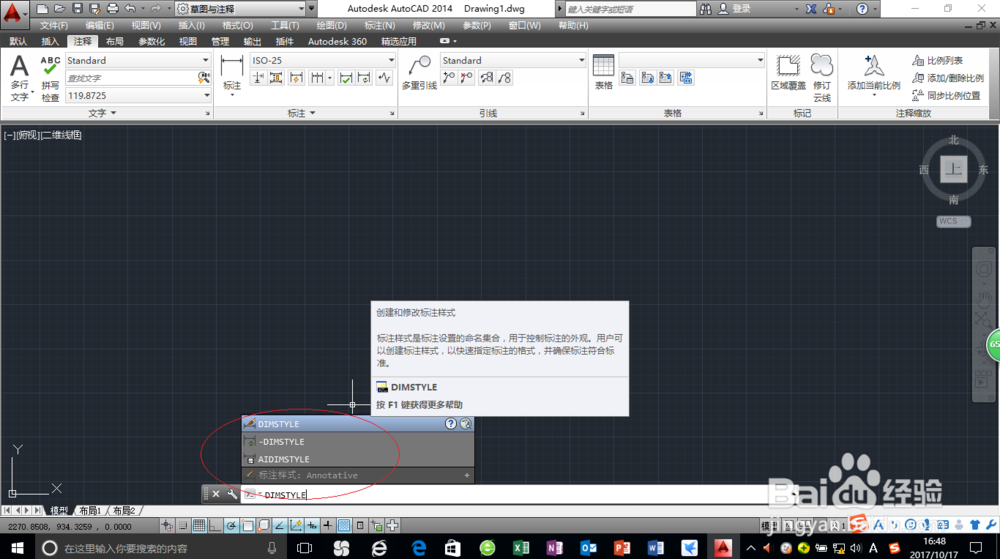Click the Remove Leader icon
The width and height of the screenshot is (1000, 559).
click(467, 78)
